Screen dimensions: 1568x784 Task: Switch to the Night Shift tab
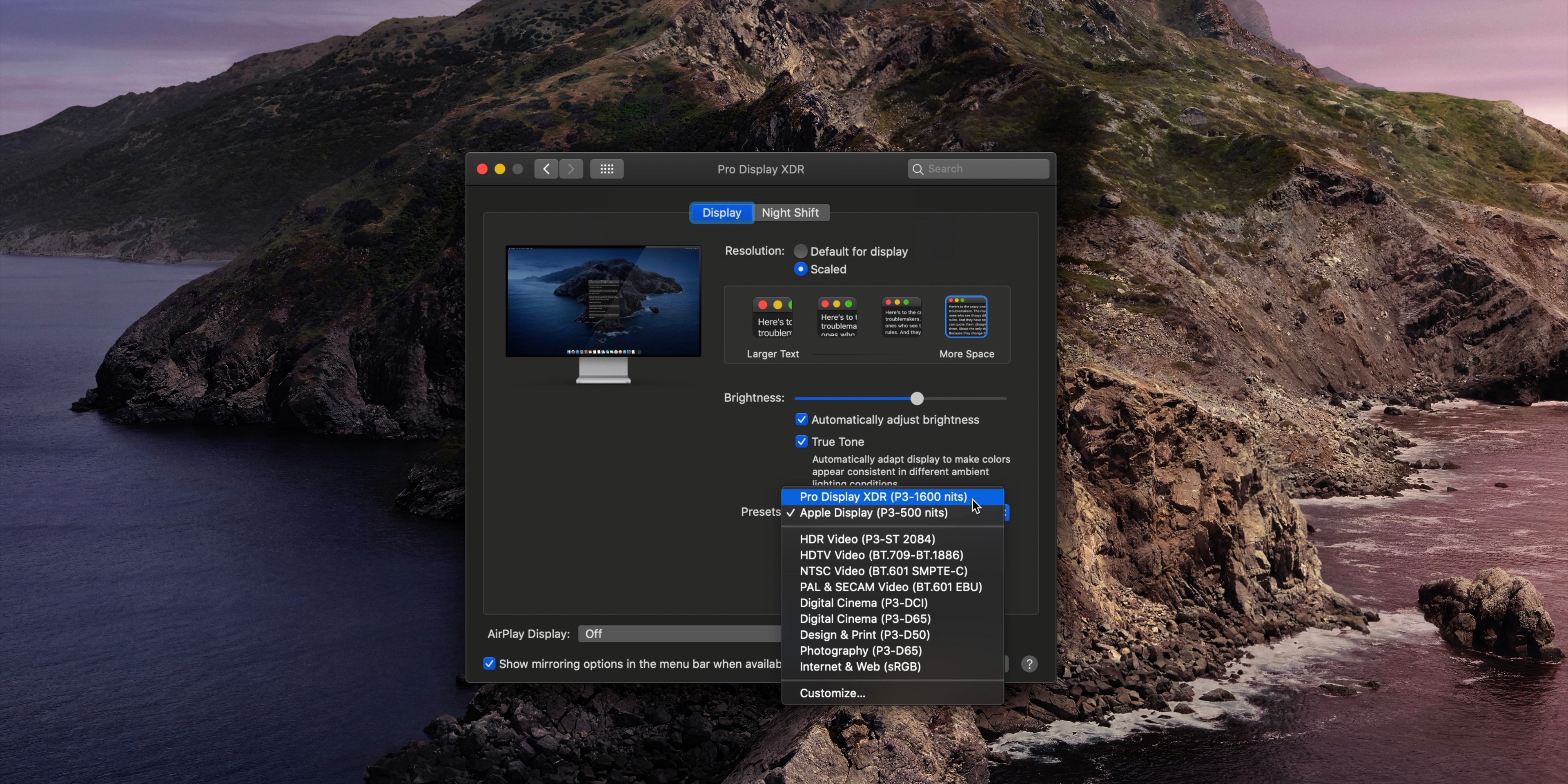pyautogui.click(x=790, y=212)
